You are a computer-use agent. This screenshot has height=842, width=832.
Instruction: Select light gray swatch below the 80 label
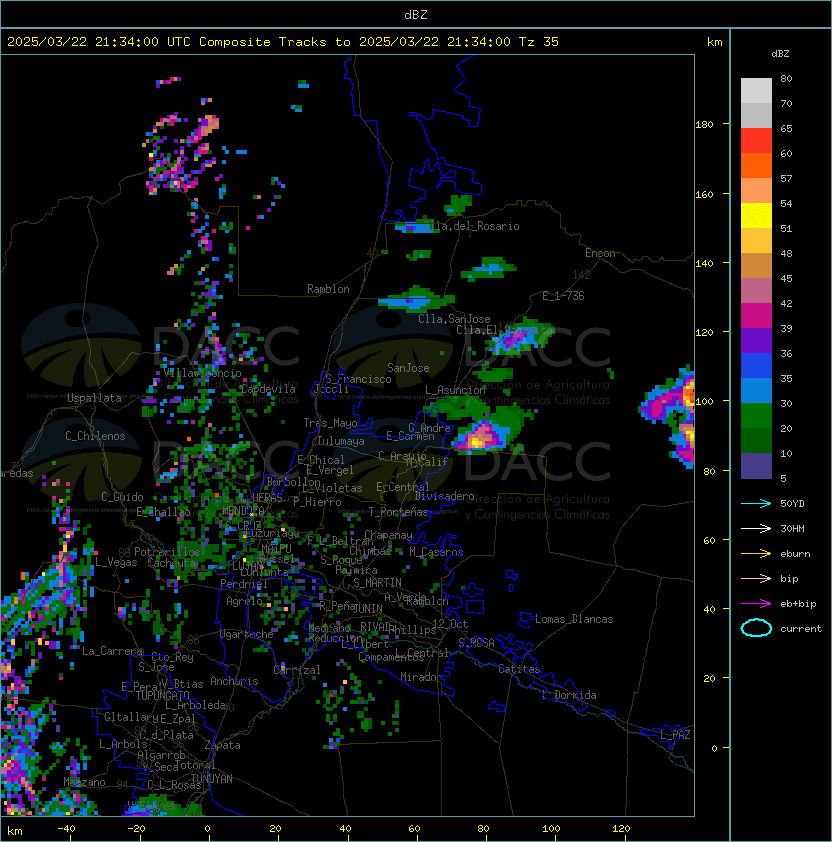(756, 91)
